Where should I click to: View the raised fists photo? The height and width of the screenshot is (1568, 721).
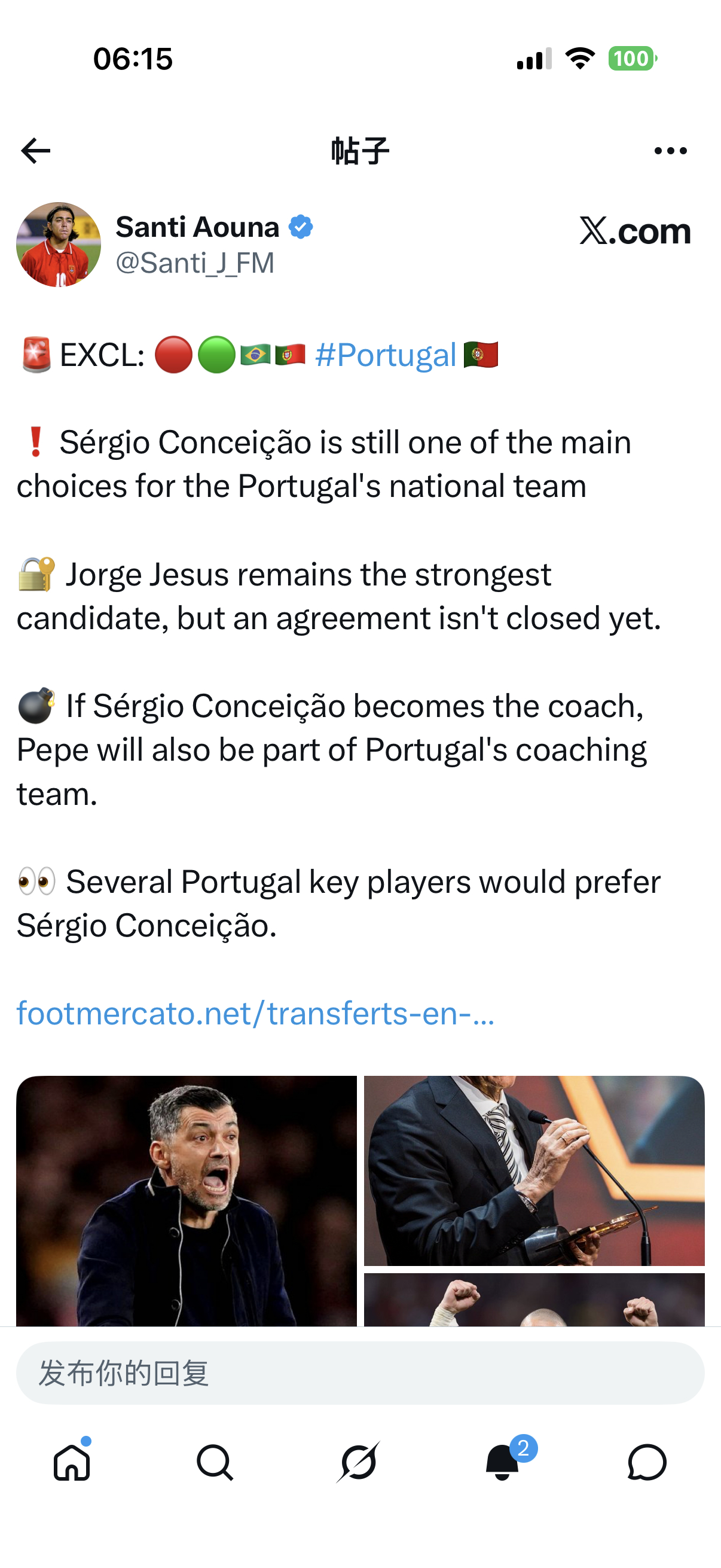click(534, 1299)
